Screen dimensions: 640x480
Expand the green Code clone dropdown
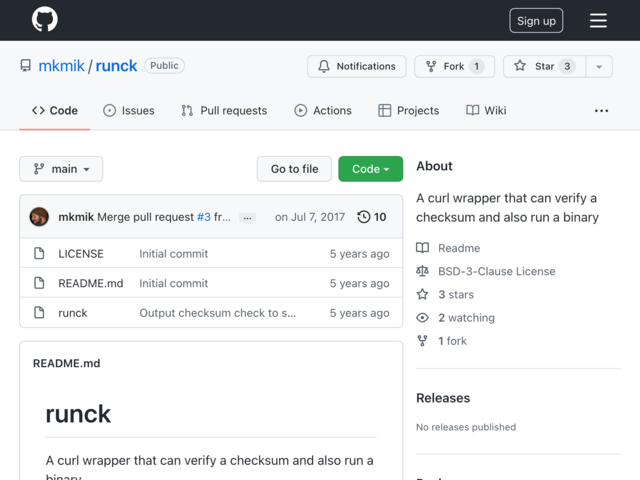[371, 169]
